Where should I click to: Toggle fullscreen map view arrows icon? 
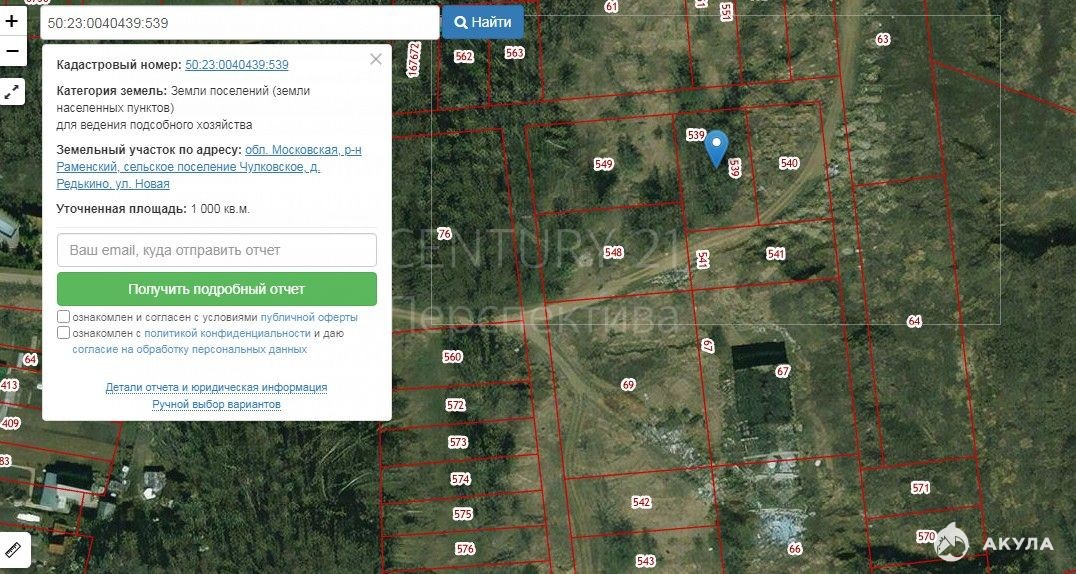click(x=12, y=92)
